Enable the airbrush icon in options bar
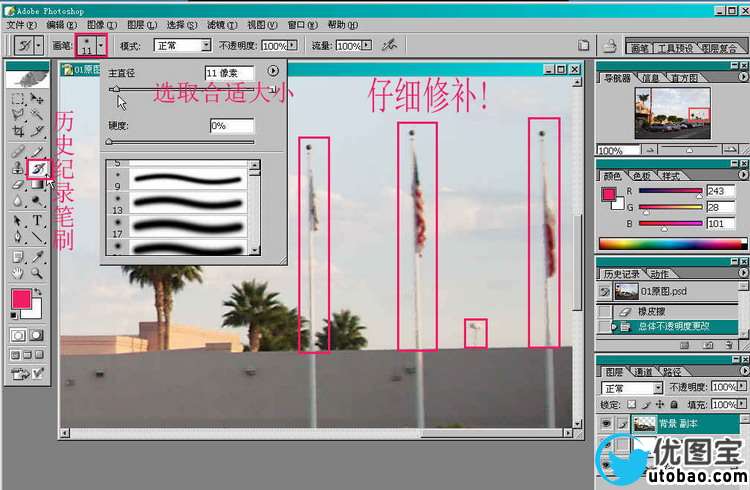 tap(390, 45)
